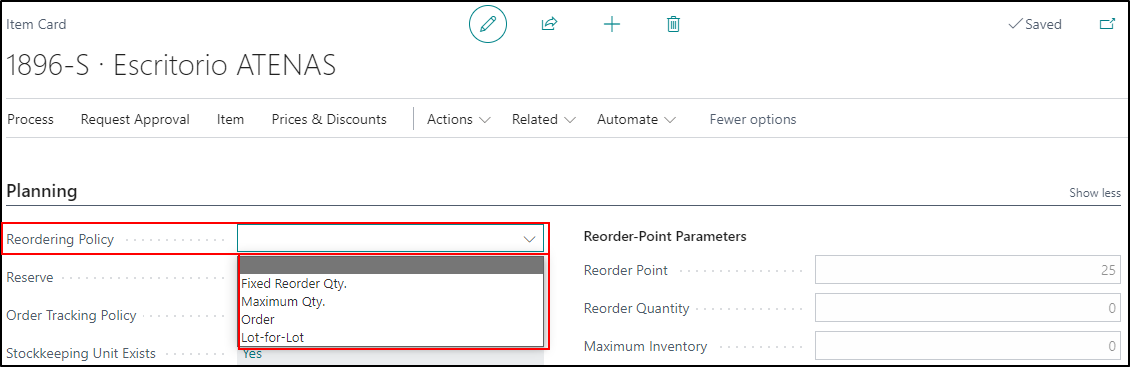Screen dimensions: 1130x367
Task: Open card in new window icon
Action: tap(1107, 25)
